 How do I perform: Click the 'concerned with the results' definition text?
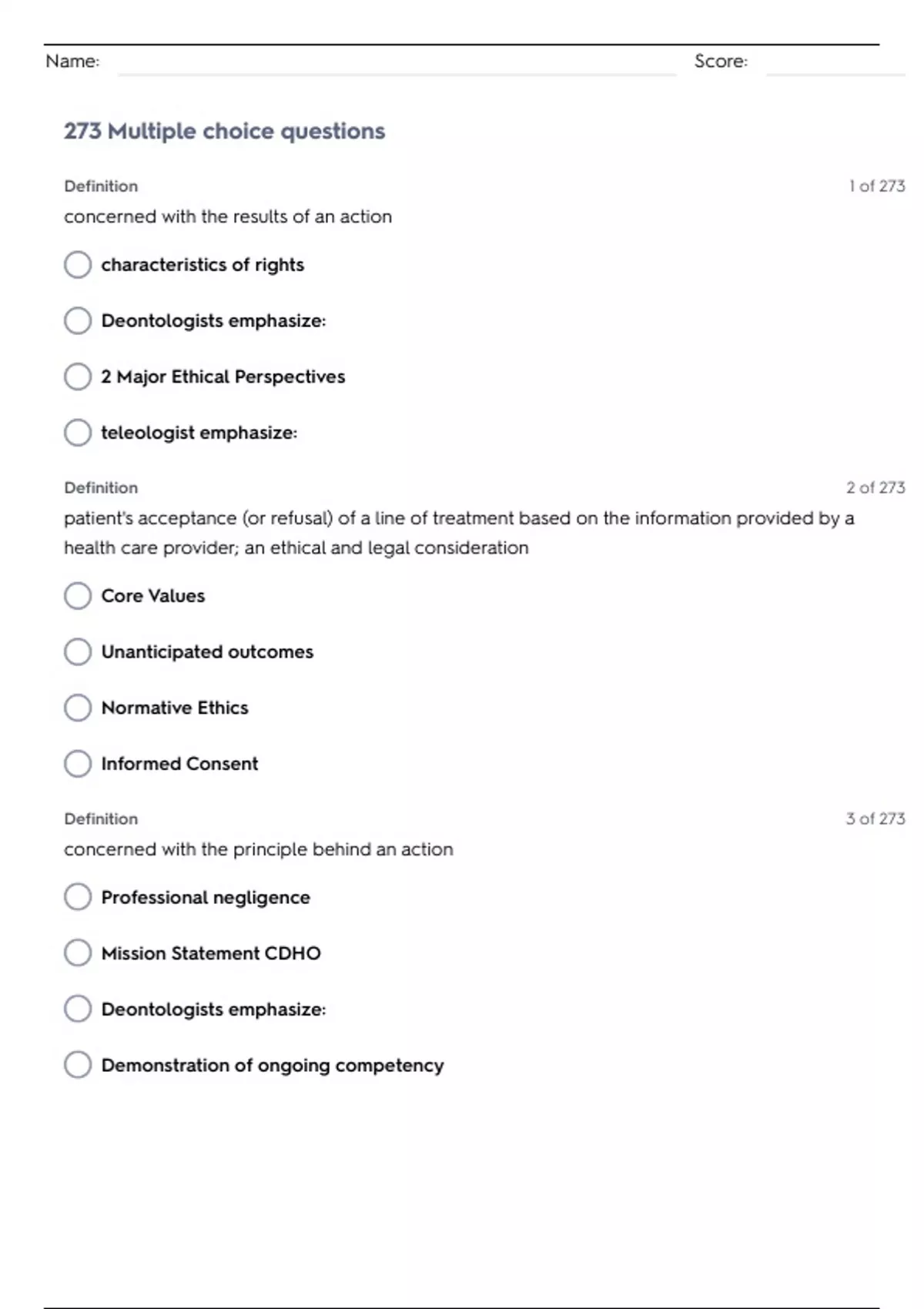pyautogui.click(x=228, y=217)
